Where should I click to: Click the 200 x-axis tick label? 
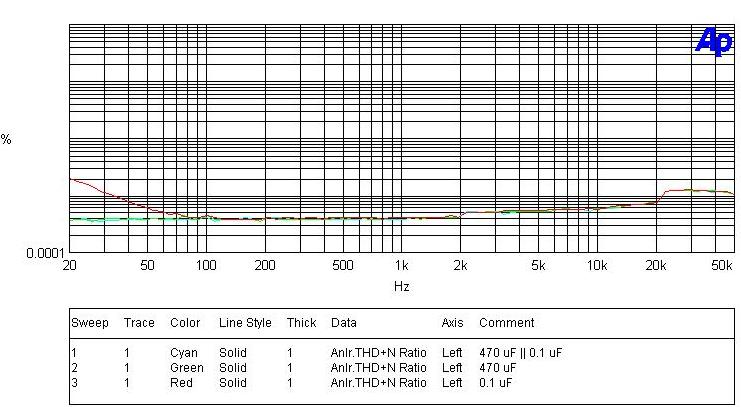click(265, 266)
